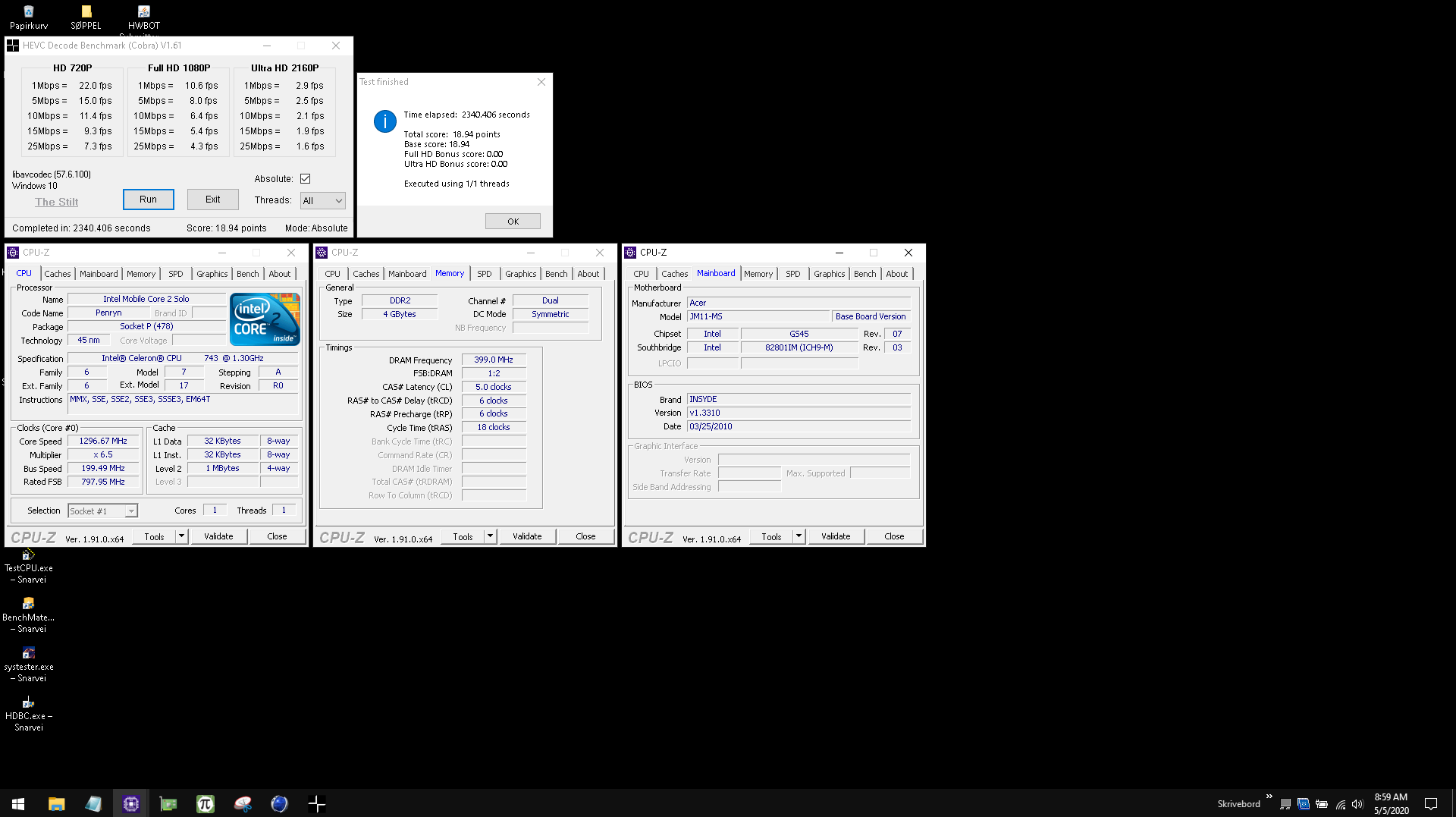Open Tools dropdown arrow in CPU-Z Memory window
1456x817 pixels.
[x=490, y=536]
